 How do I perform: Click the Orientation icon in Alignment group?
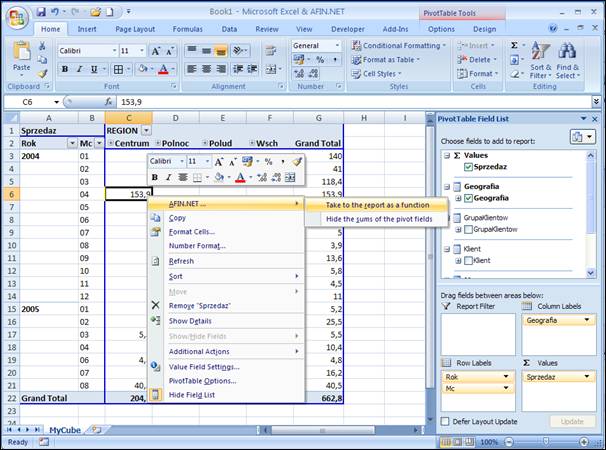click(238, 50)
